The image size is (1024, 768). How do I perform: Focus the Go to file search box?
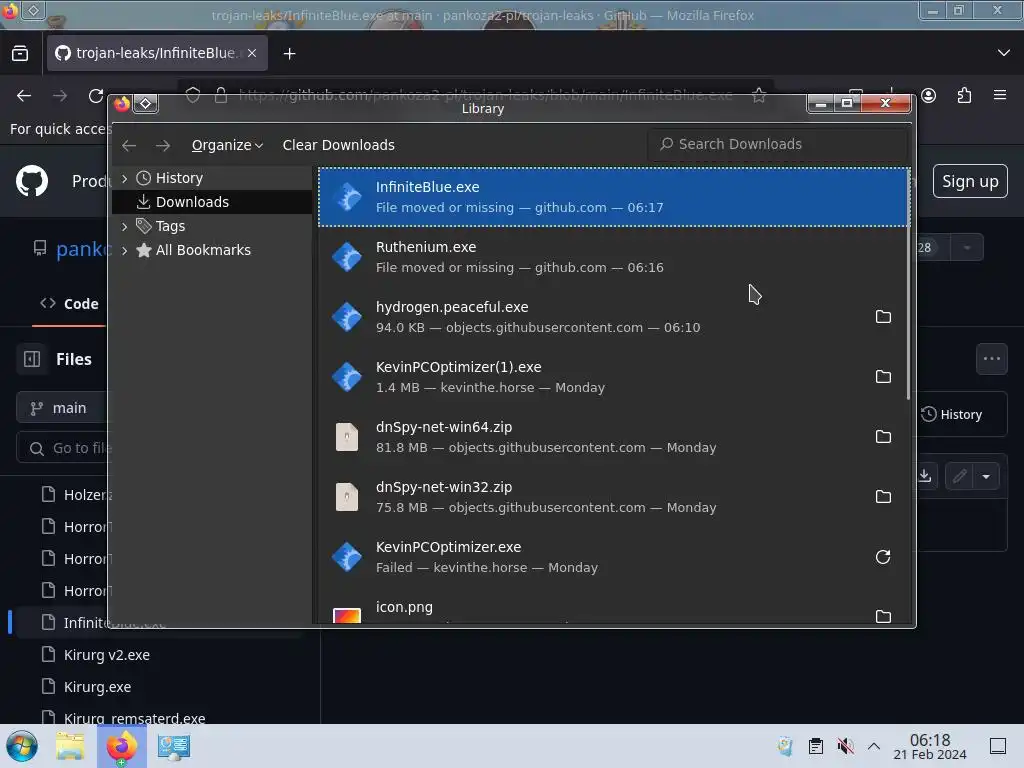pyautogui.click(x=64, y=448)
